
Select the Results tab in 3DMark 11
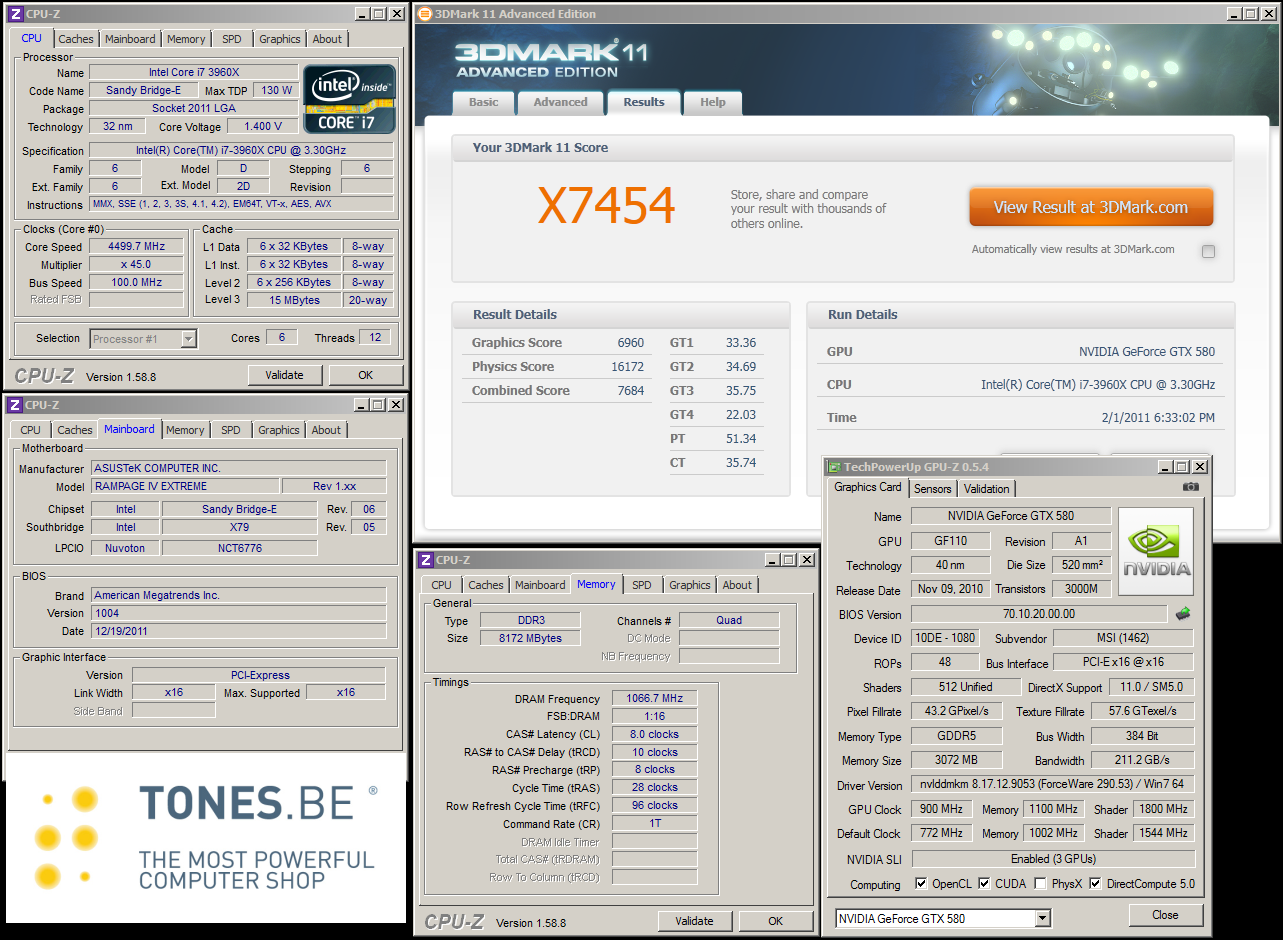(643, 102)
